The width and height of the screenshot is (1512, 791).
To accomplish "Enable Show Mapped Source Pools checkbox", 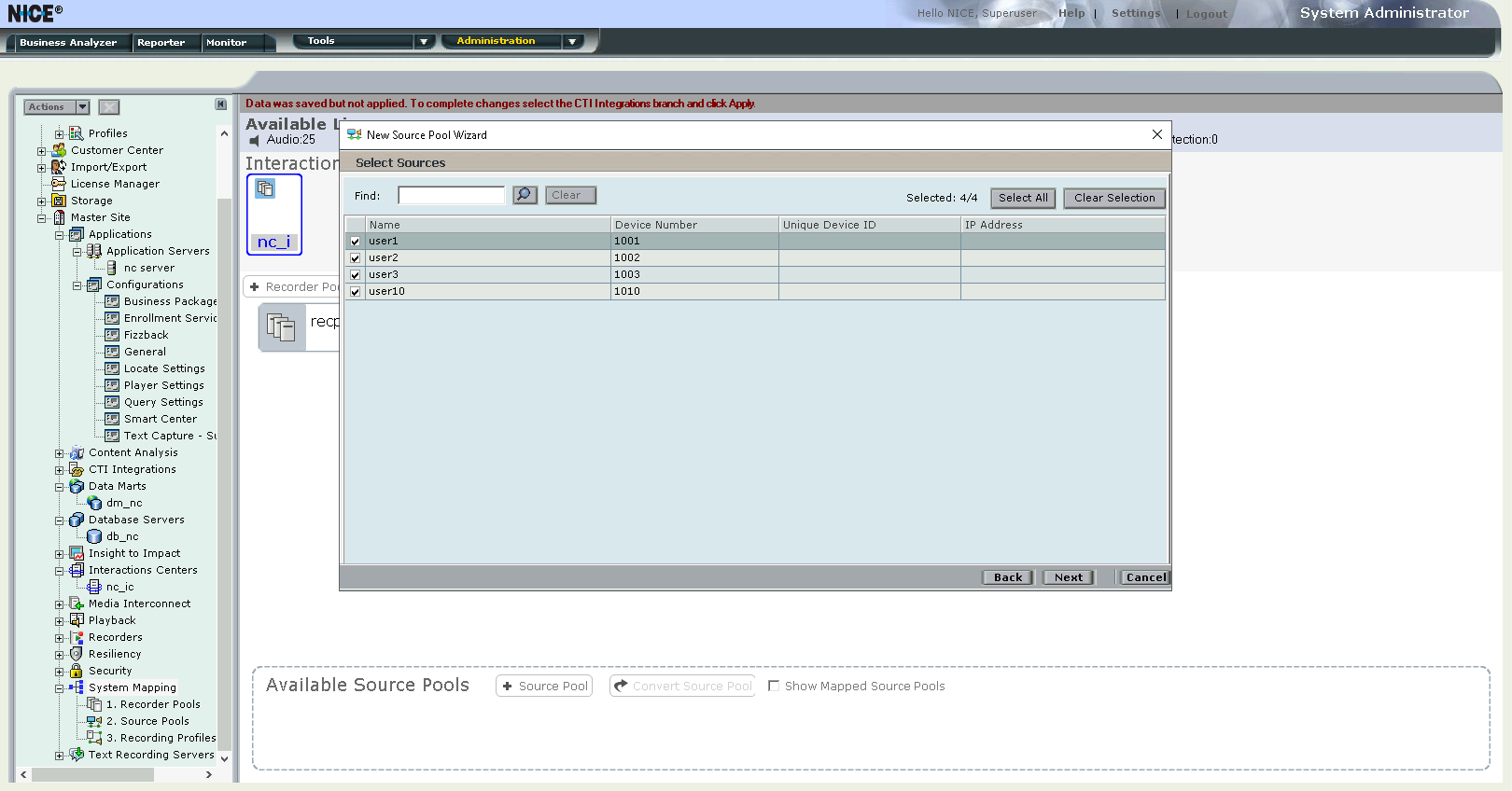I will pyautogui.click(x=774, y=686).
